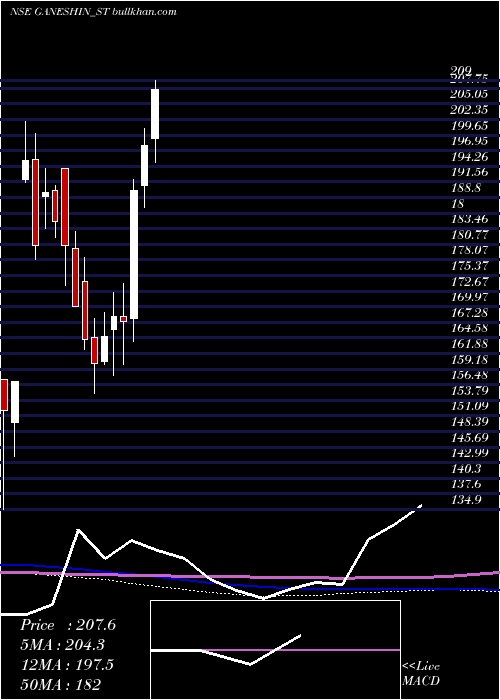Click the <<Live MACD label
500x700 pixels.
421,673
